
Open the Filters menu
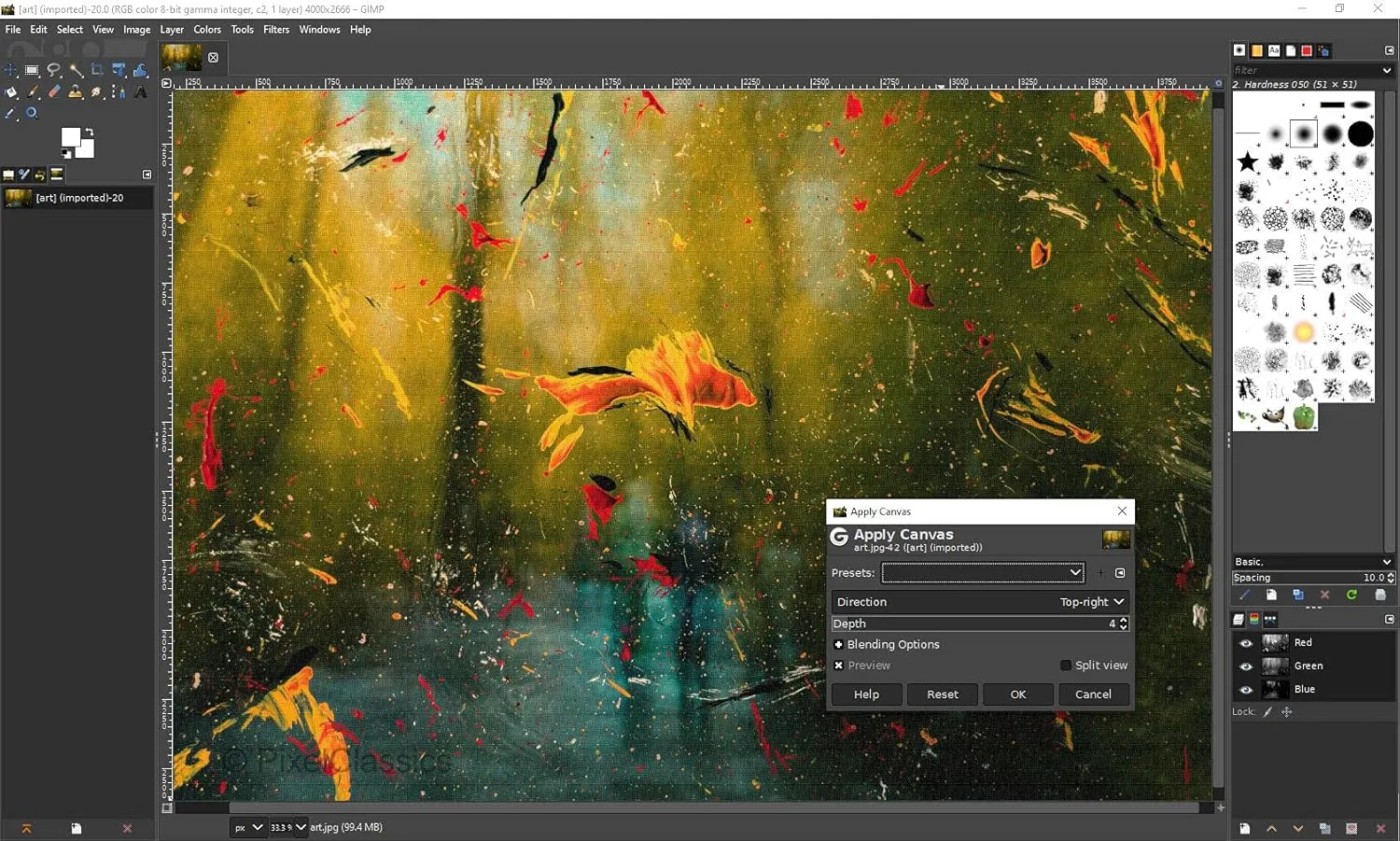(276, 29)
